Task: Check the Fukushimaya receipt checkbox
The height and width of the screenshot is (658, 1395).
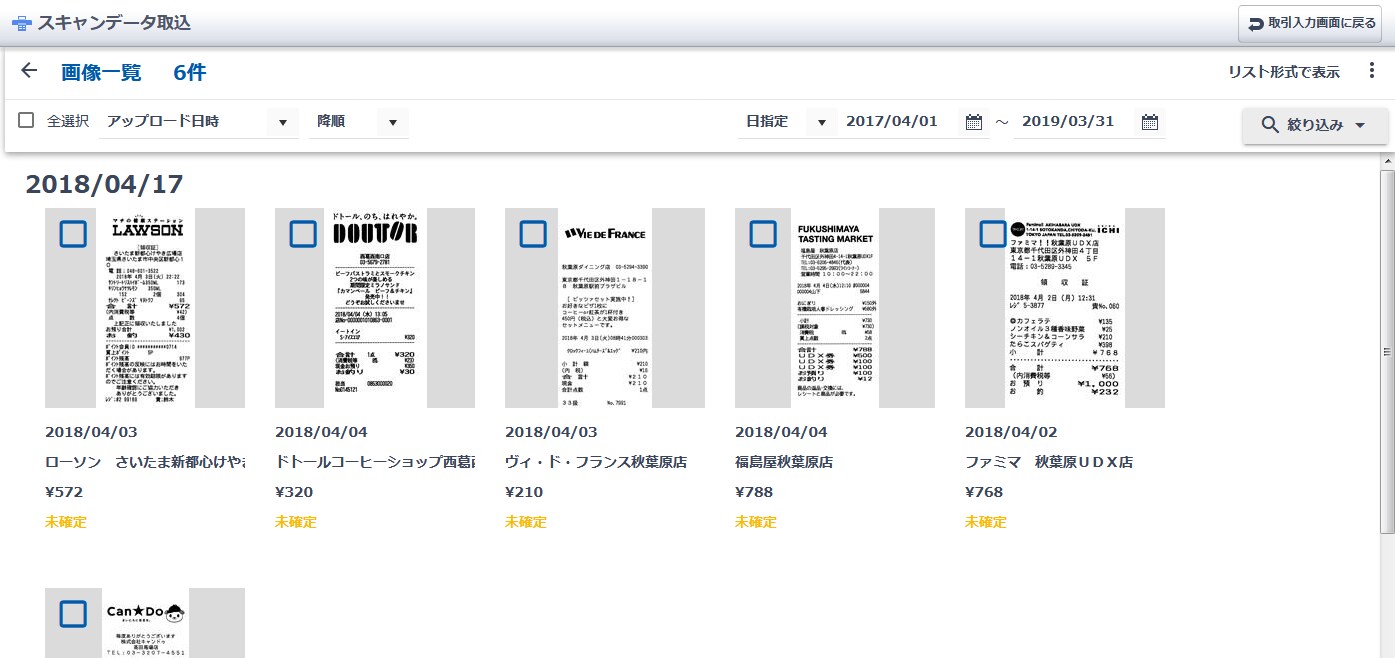Action: [x=763, y=234]
